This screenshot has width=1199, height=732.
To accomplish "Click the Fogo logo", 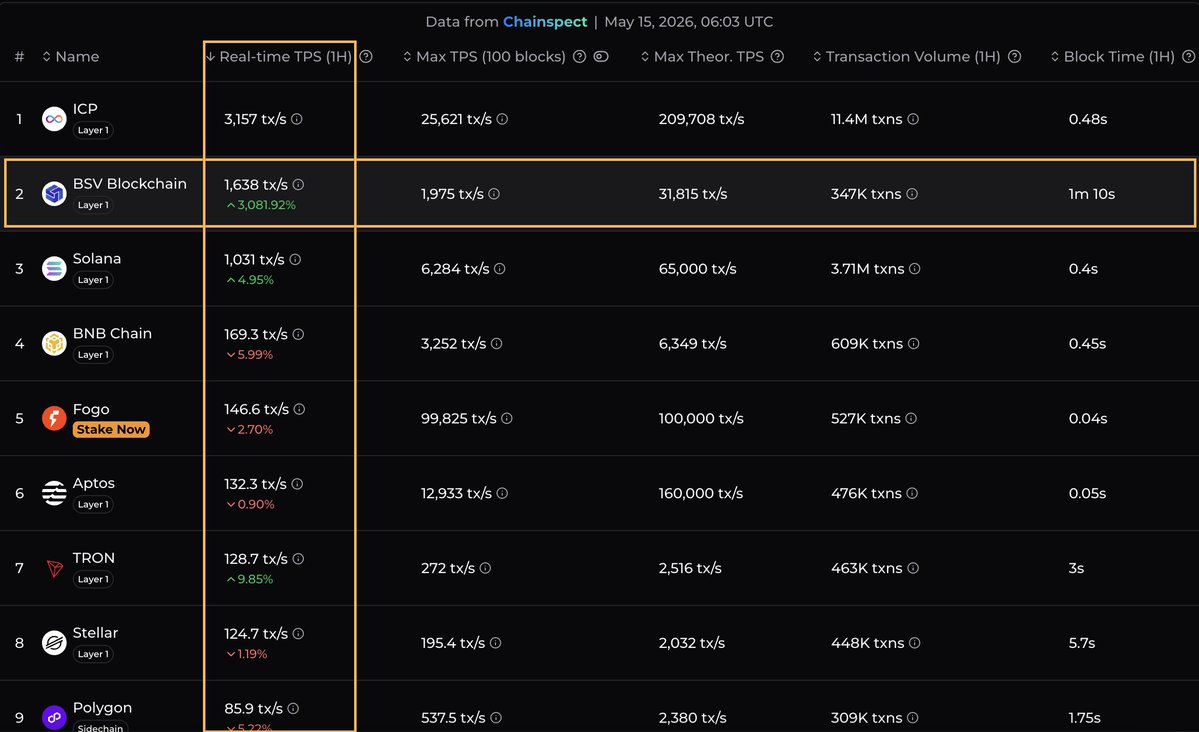I will (x=54, y=418).
